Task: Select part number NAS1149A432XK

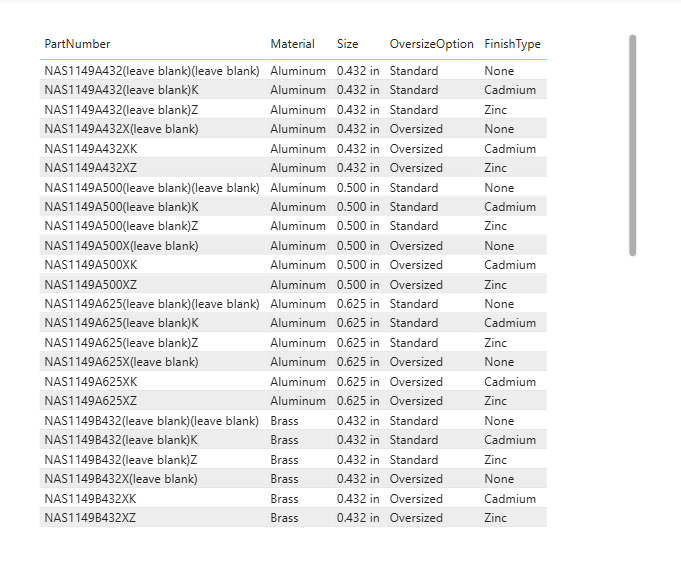Action: [x=91, y=149]
